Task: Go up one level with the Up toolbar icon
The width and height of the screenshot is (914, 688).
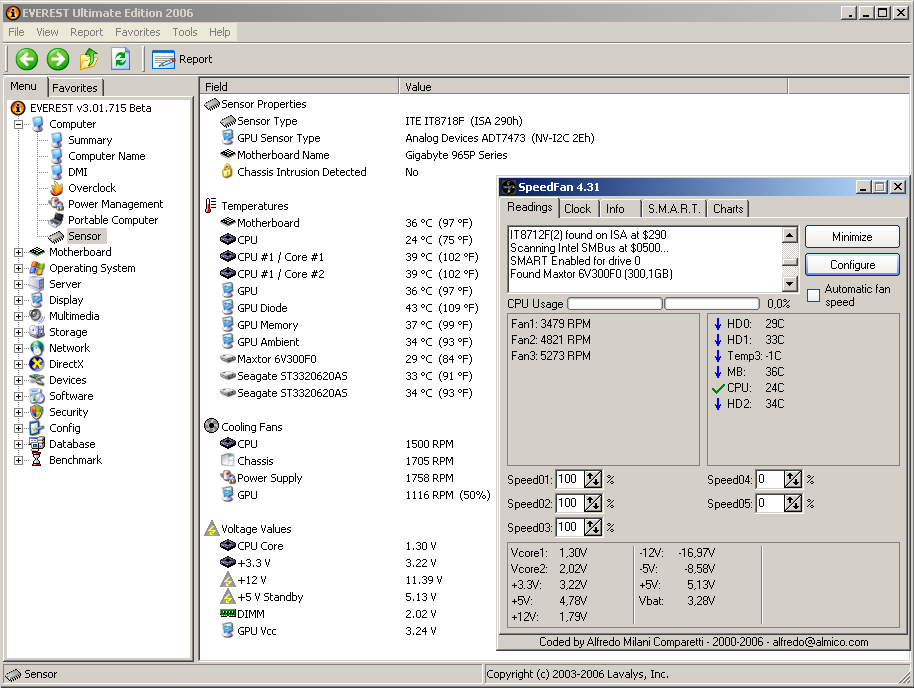Action: (89, 59)
